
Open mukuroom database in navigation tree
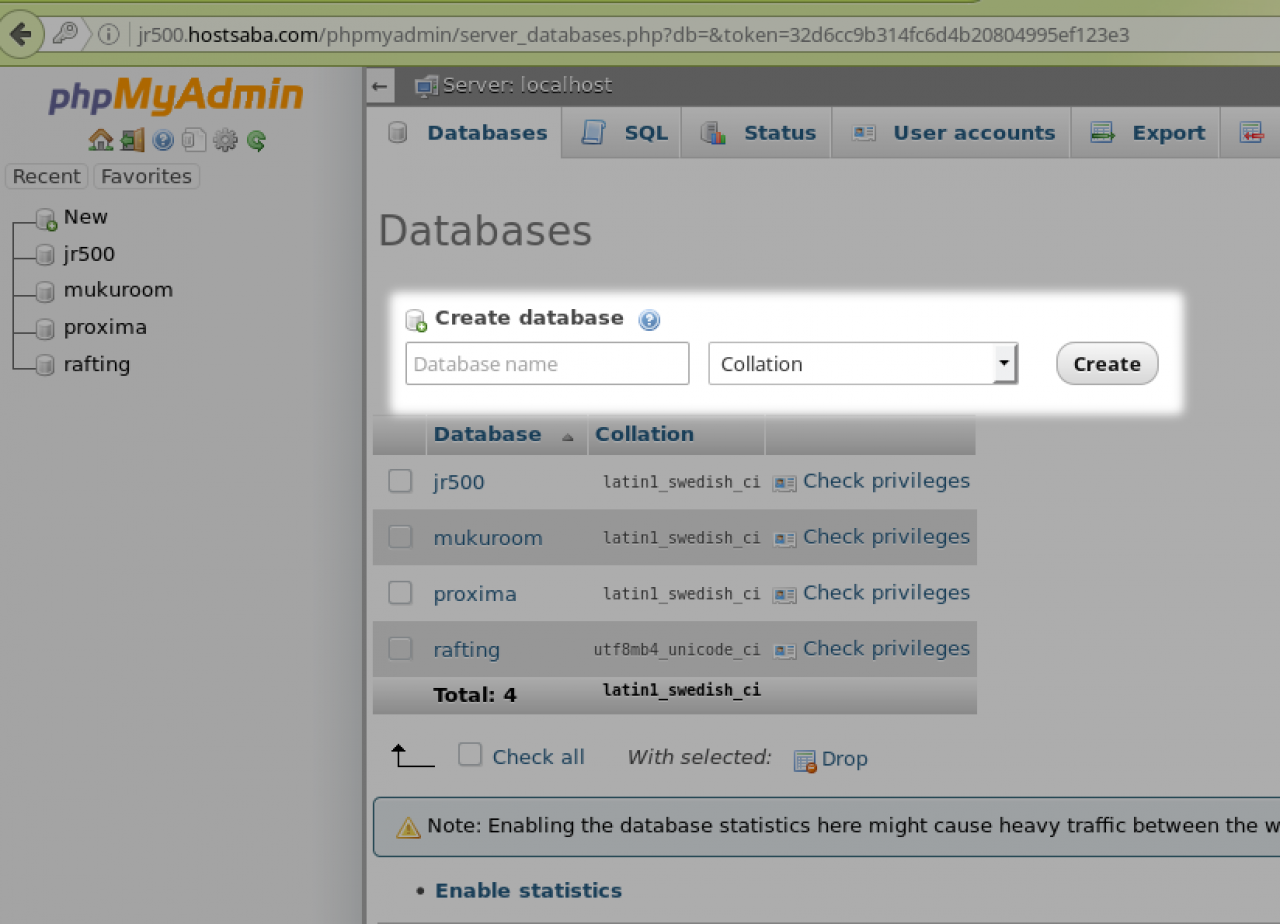117,290
